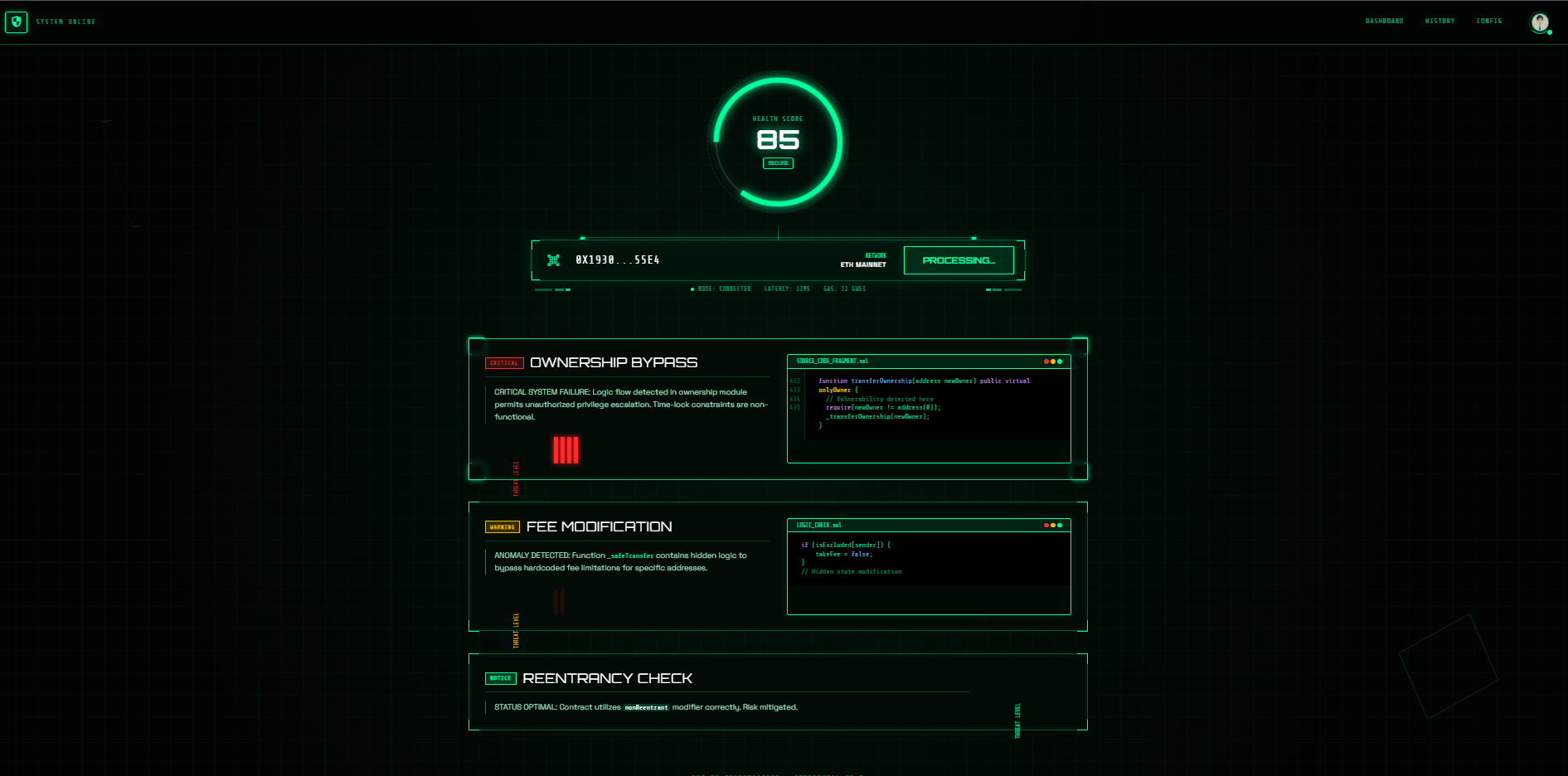The image size is (1568, 776).
Task: Select the QR code icon beside the contract address
Action: click(553, 259)
